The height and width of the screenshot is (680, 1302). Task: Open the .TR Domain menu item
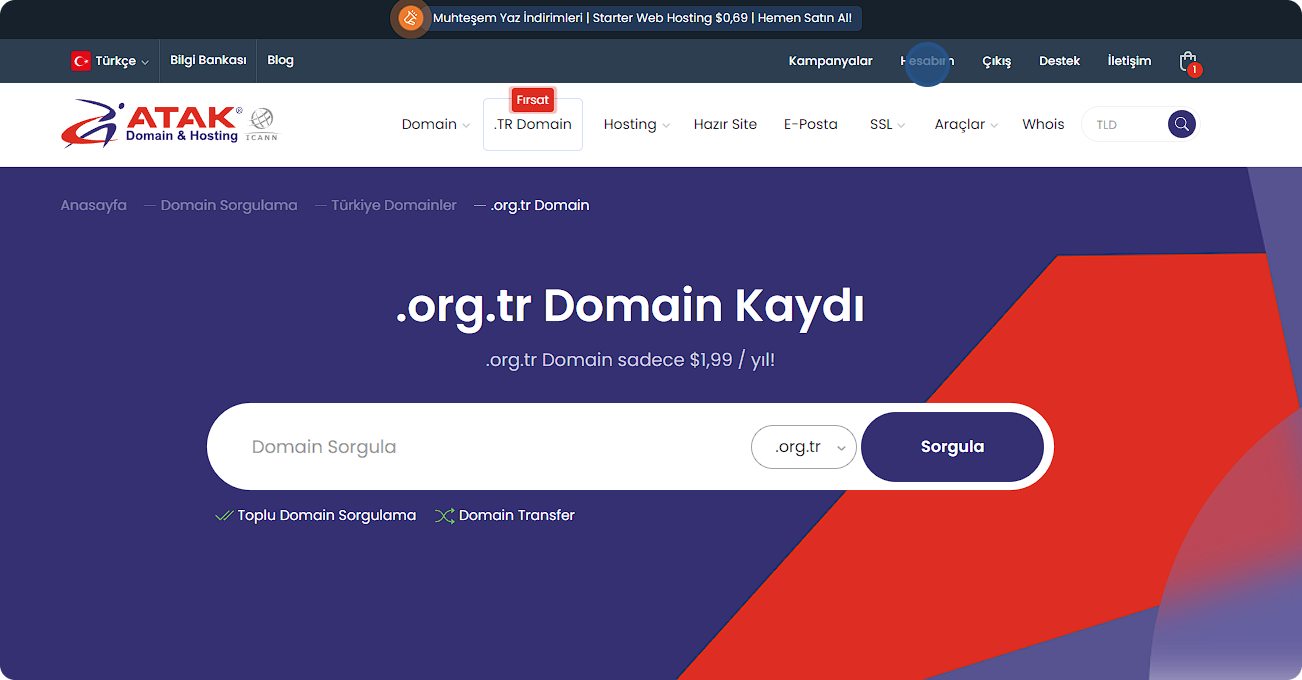tap(533, 124)
